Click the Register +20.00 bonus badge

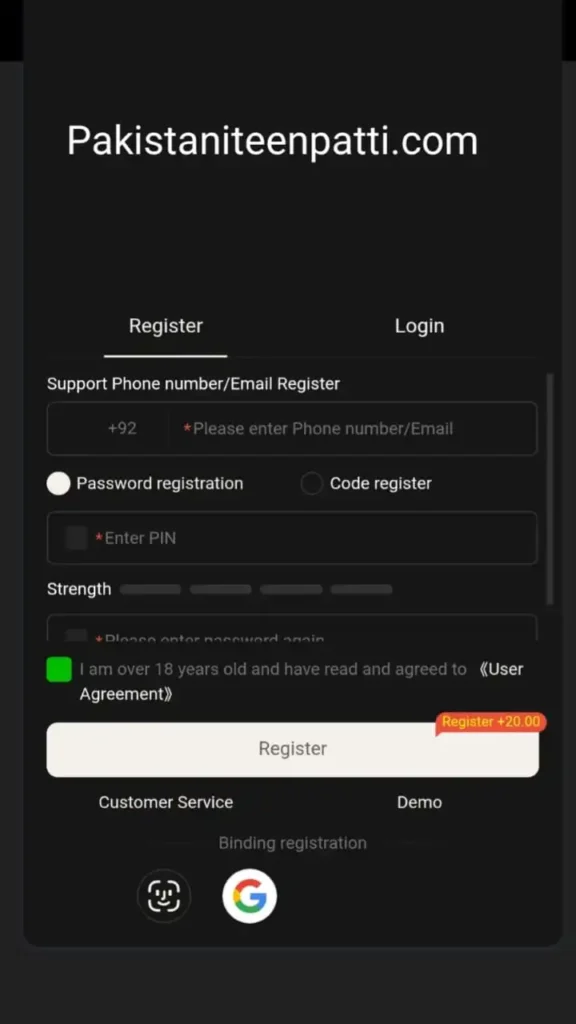pos(490,722)
